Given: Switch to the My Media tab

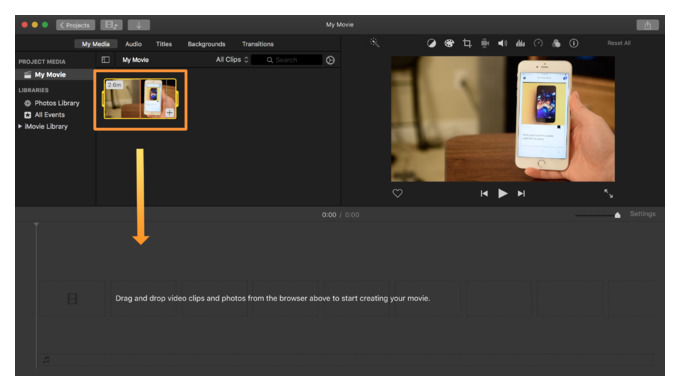Looking at the screenshot, I should 95,44.
